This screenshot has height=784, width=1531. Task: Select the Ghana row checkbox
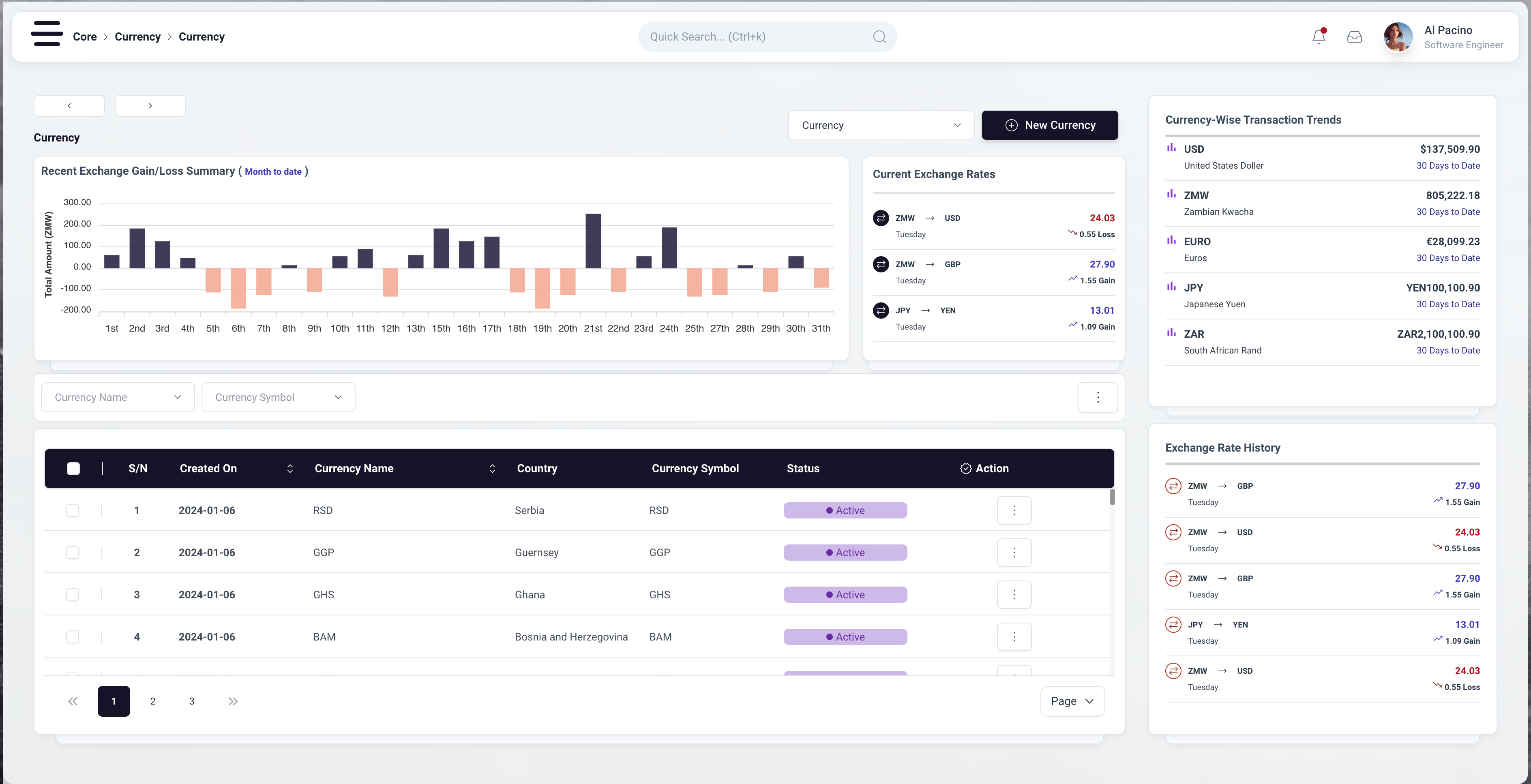point(73,594)
